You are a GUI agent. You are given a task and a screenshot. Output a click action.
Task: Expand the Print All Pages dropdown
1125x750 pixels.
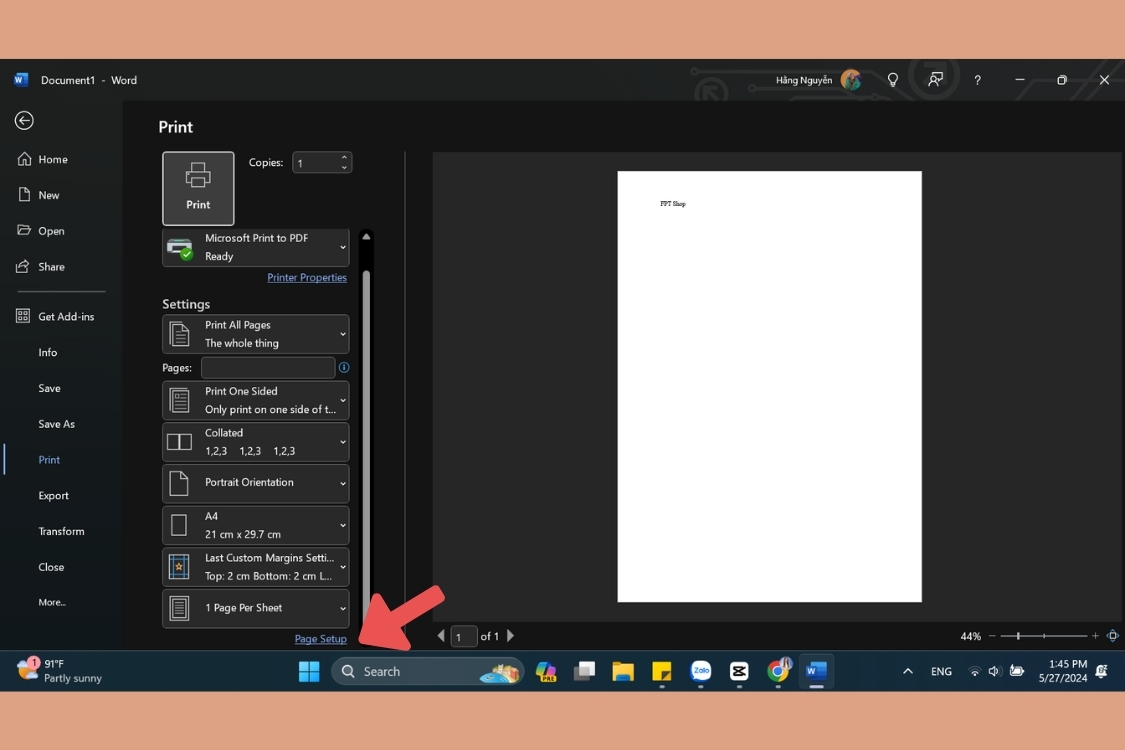coord(255,334)
